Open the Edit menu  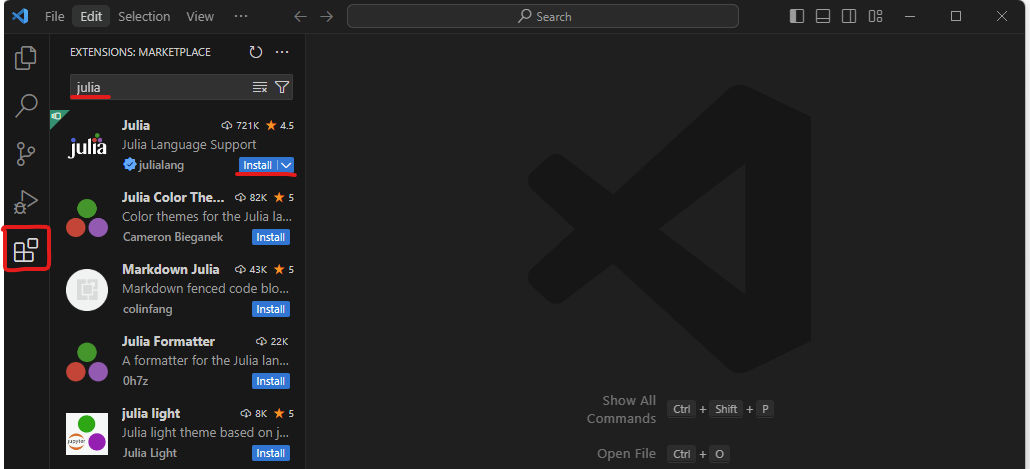91,16
